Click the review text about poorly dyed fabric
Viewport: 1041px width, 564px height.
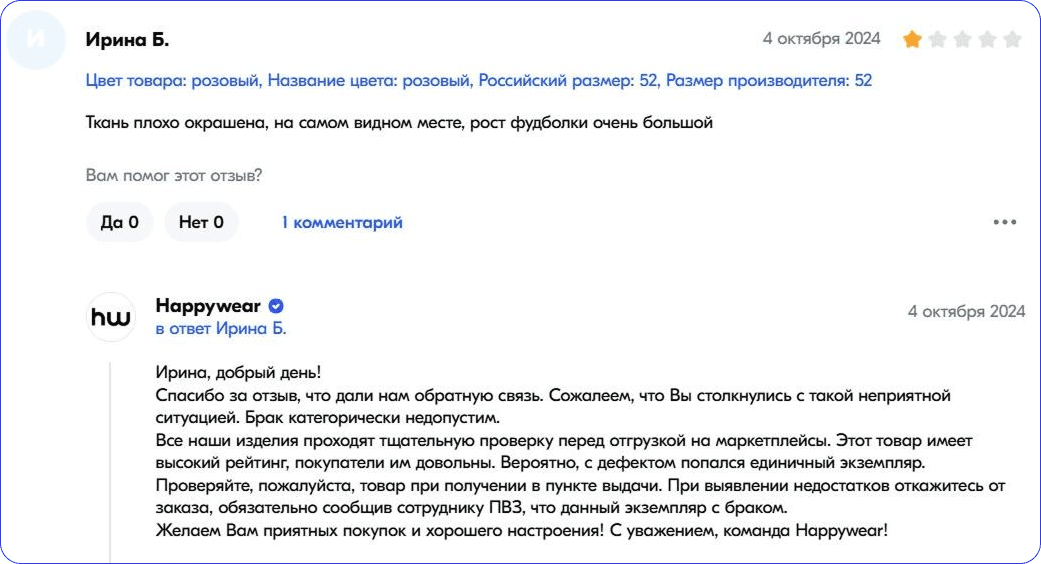(x=399, y=124)
